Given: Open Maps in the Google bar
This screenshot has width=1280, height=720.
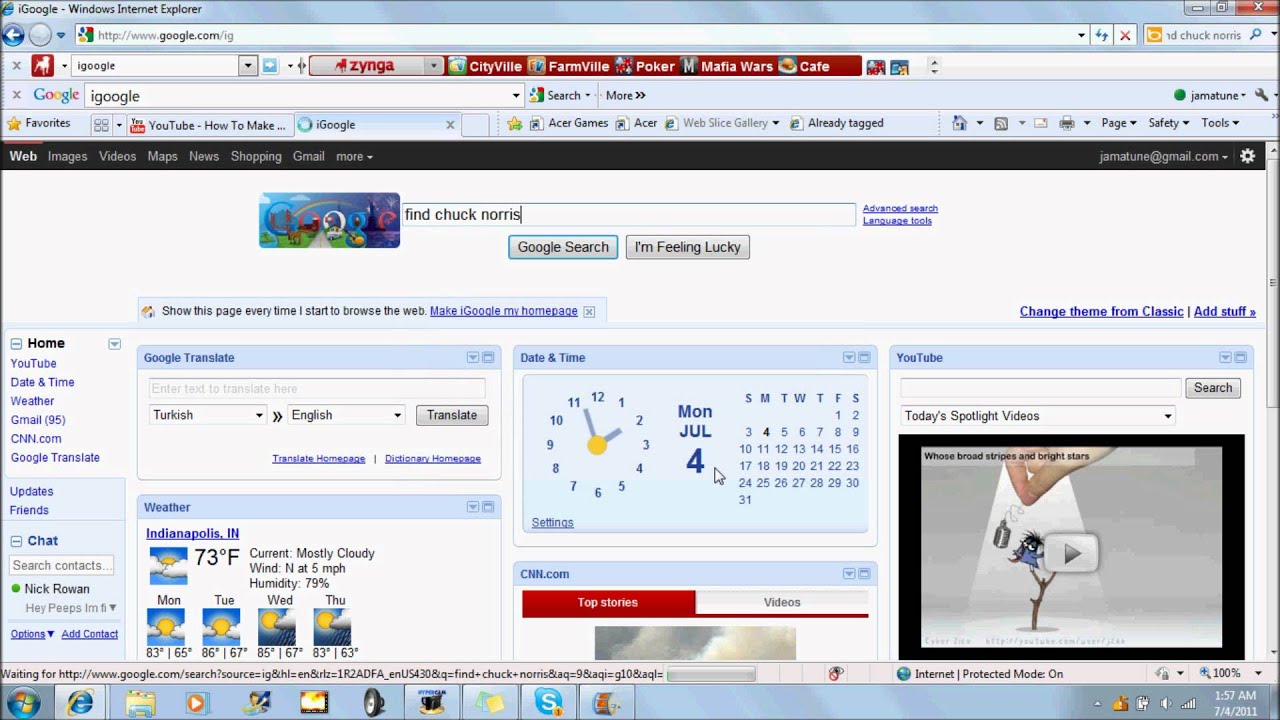Looking at the screenshot, I should pyautogui.click(x=162, y=156).
